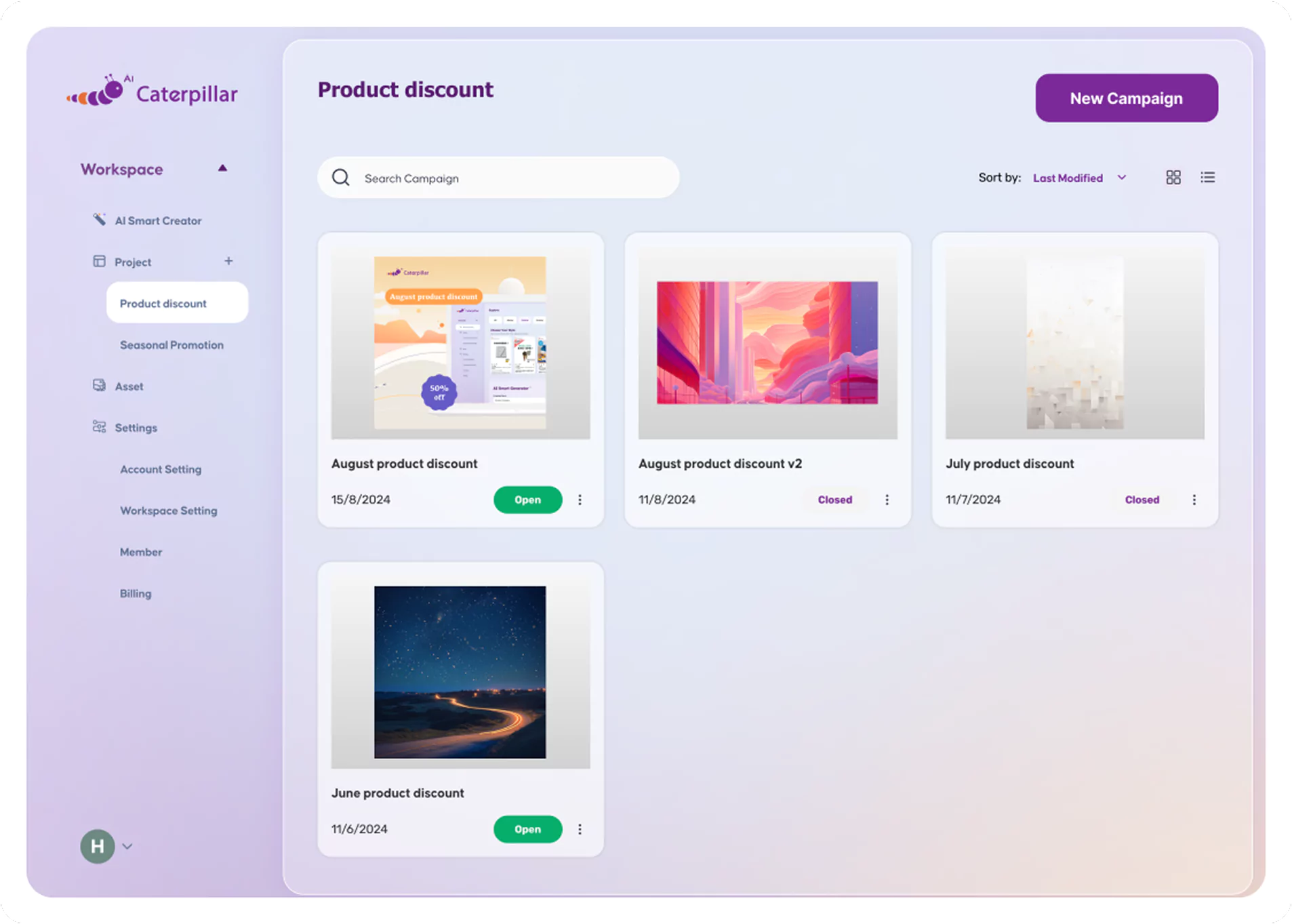Open options menu for August product discount

(x=580, y=500)
